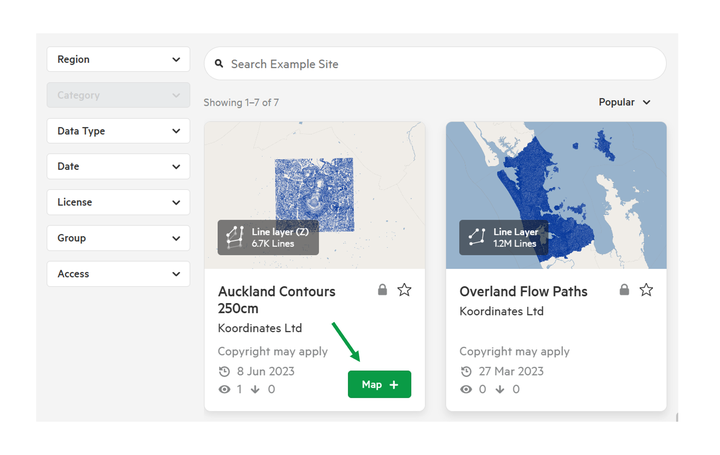The width and height of the screenshot is (720, 455).
Task: Expand the Region filter dropdown
Action: [118, 59]
